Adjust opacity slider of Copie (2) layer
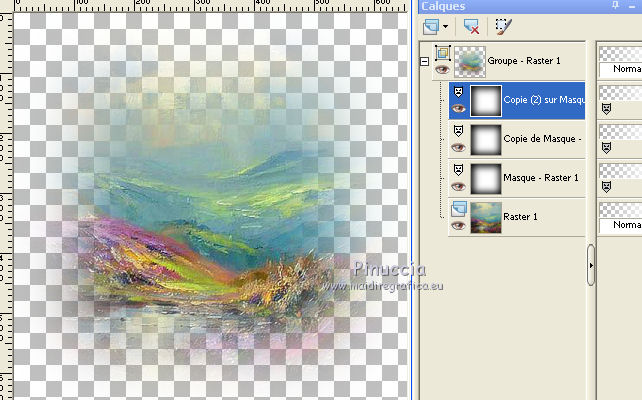Image resolution: width=642 pixels, height=400 pixels. (620, 93)
